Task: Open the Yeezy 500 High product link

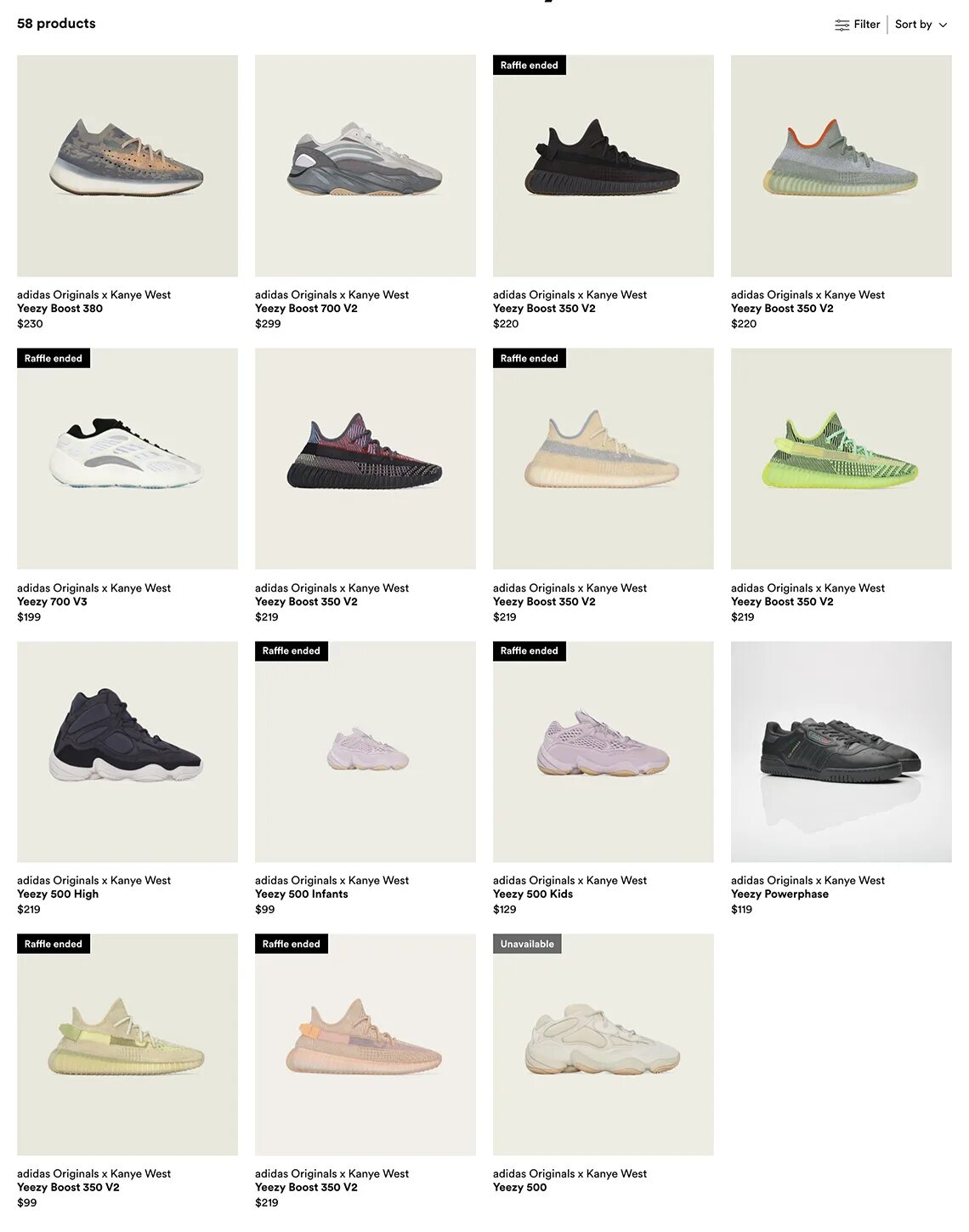Action: pos(58,894)
